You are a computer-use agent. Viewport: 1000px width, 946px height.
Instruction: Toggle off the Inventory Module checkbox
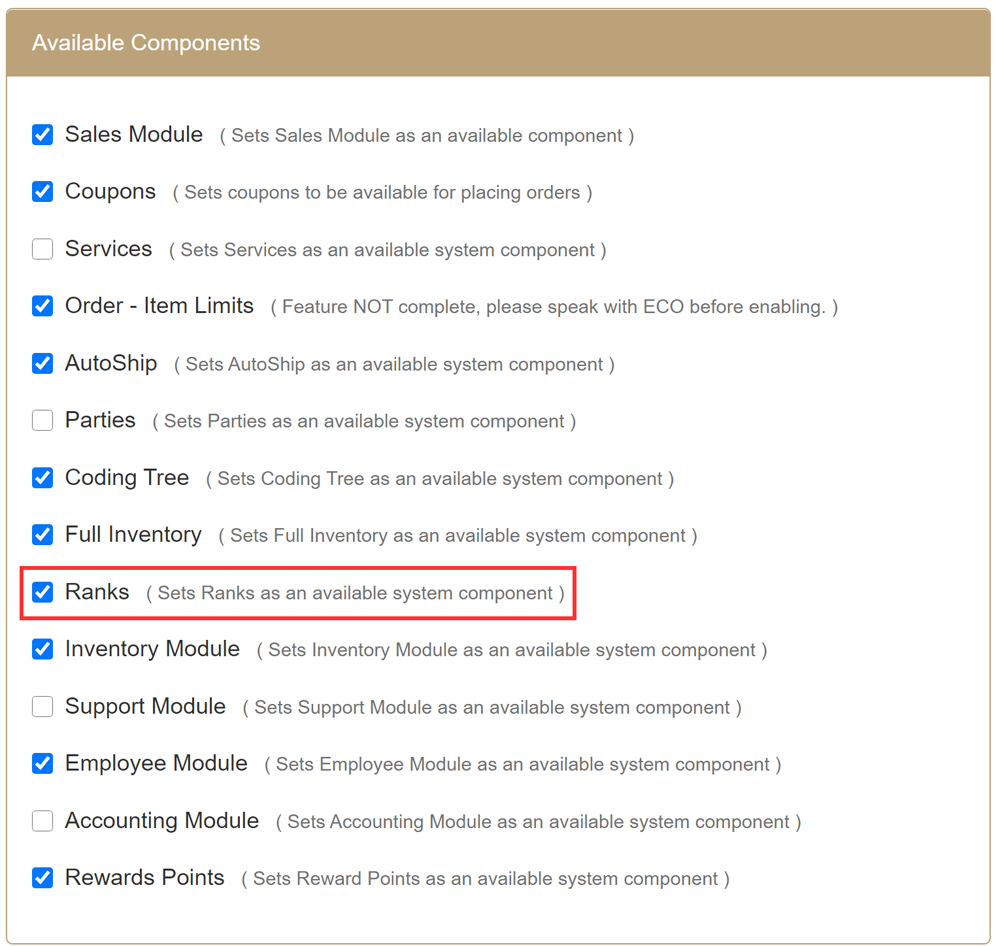click(x=42, y=650)
